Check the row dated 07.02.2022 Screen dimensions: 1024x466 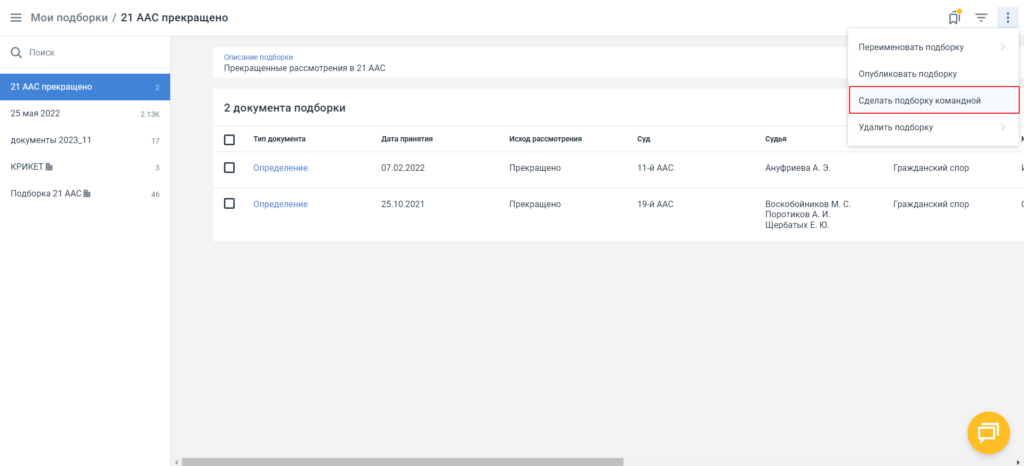229,168
